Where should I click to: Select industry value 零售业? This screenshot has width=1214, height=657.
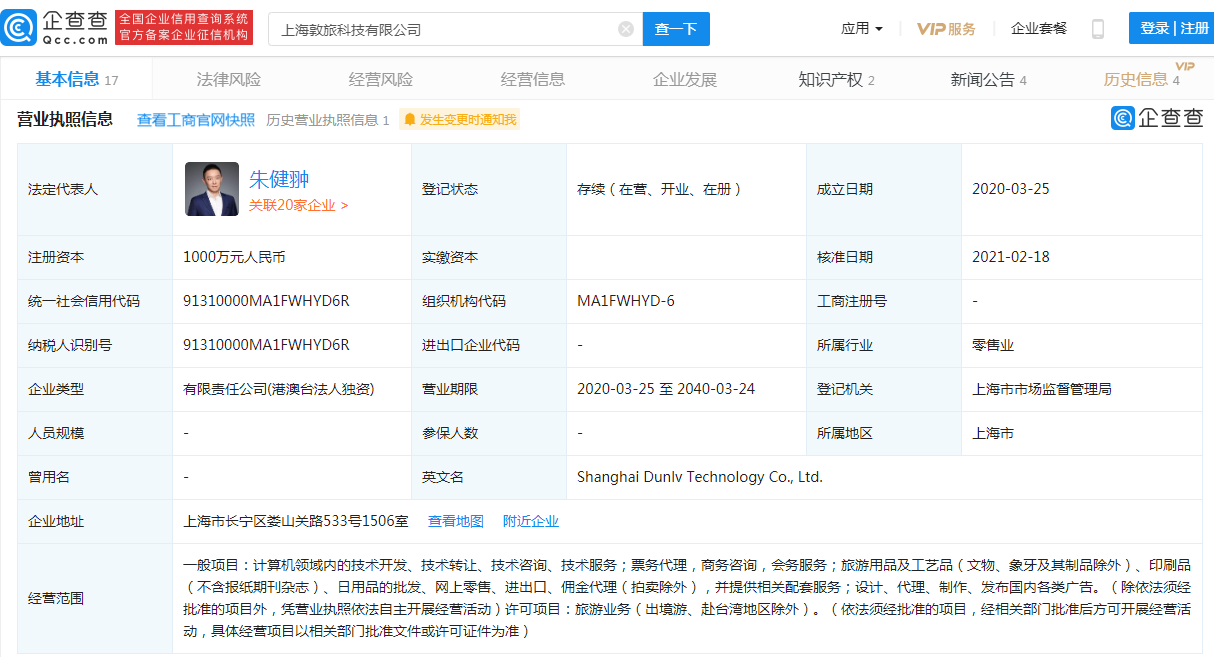(x=993, y=345)
